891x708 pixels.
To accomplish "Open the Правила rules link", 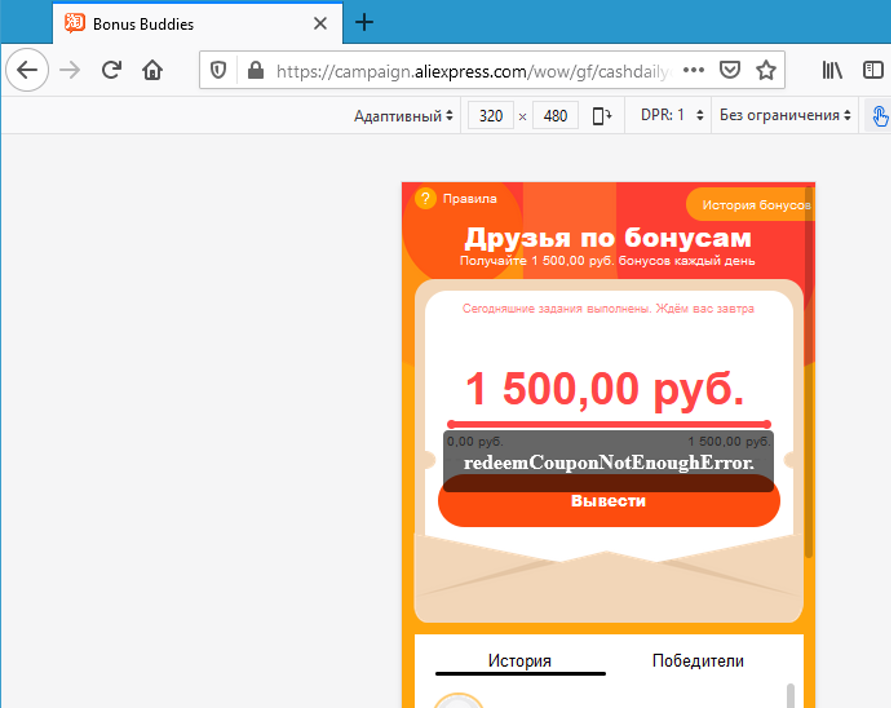I will (469, 199).
